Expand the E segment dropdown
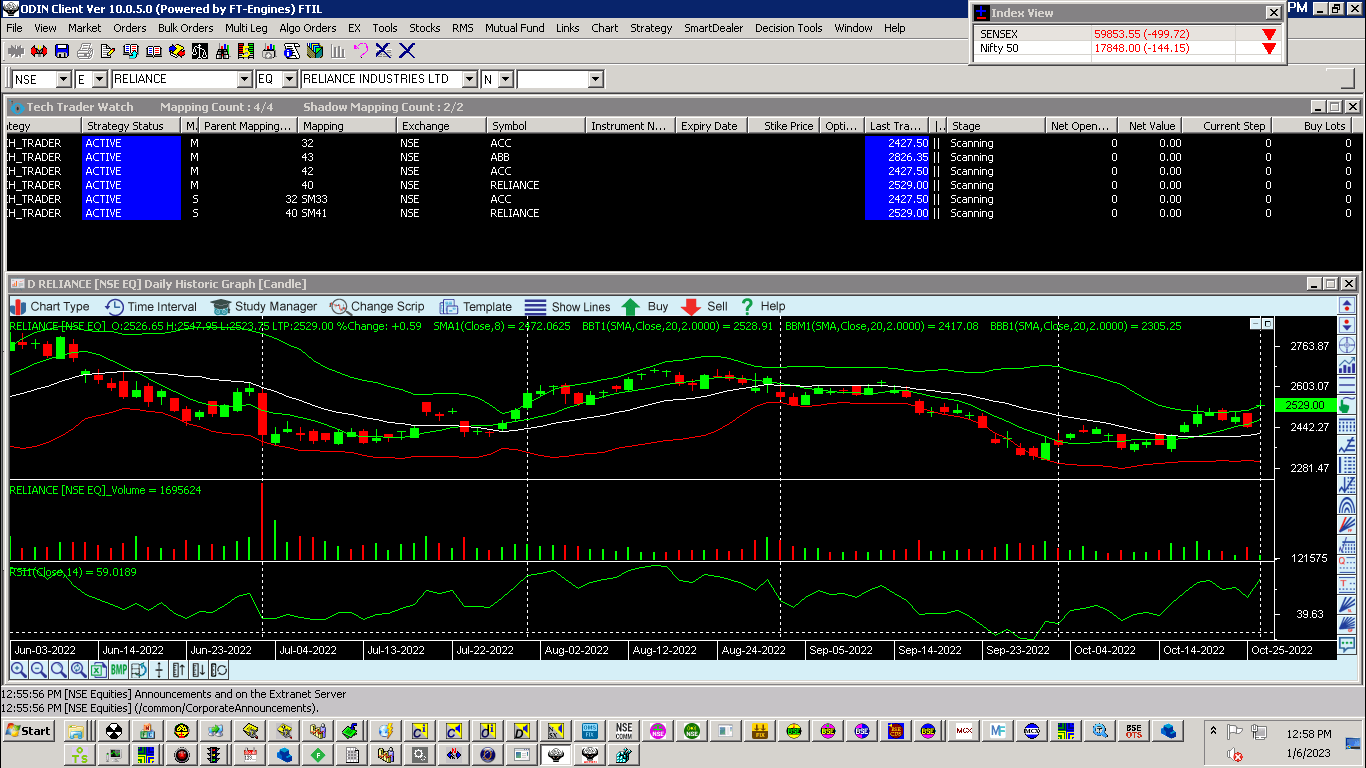Screen dimensions: 1366x768 click(x=98, y=79)
